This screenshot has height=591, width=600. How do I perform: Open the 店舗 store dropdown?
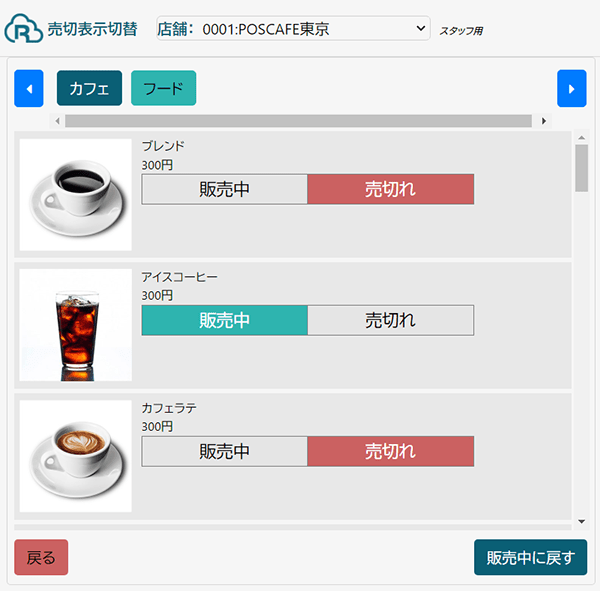pyautogui.click(x=293, y=30)
